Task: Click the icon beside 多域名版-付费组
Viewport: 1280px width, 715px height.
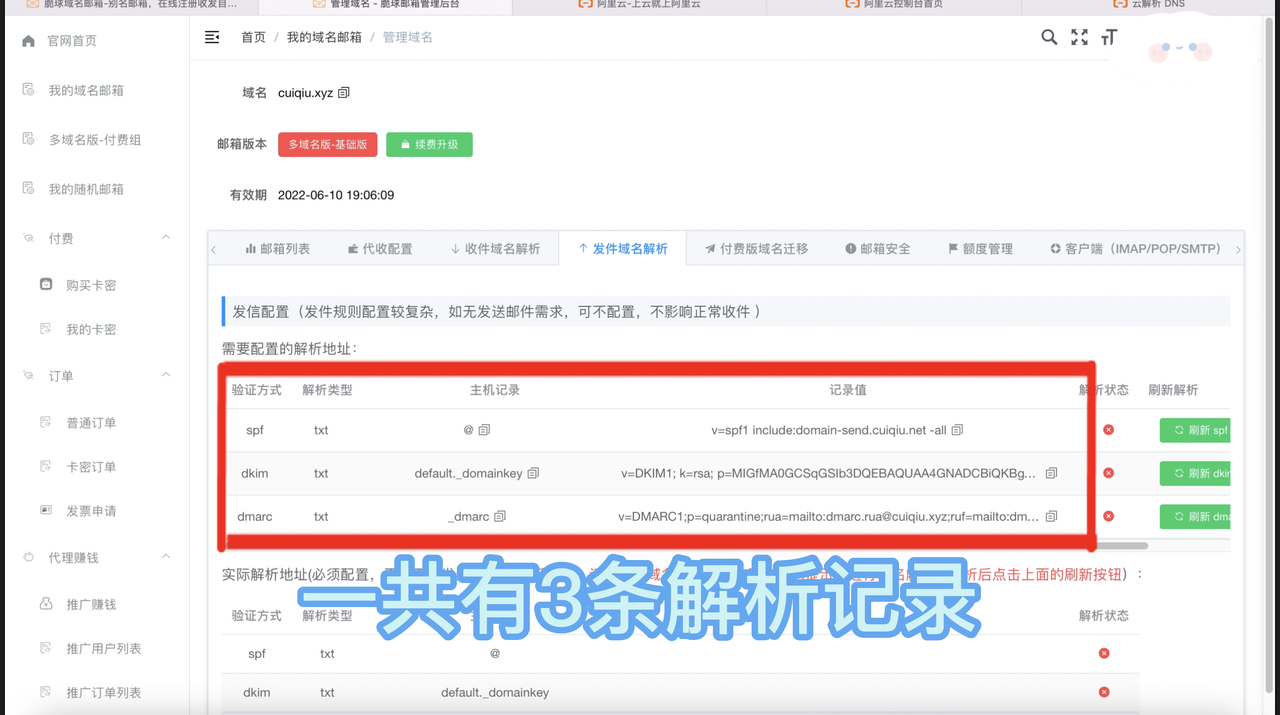Action: (28, 139)
